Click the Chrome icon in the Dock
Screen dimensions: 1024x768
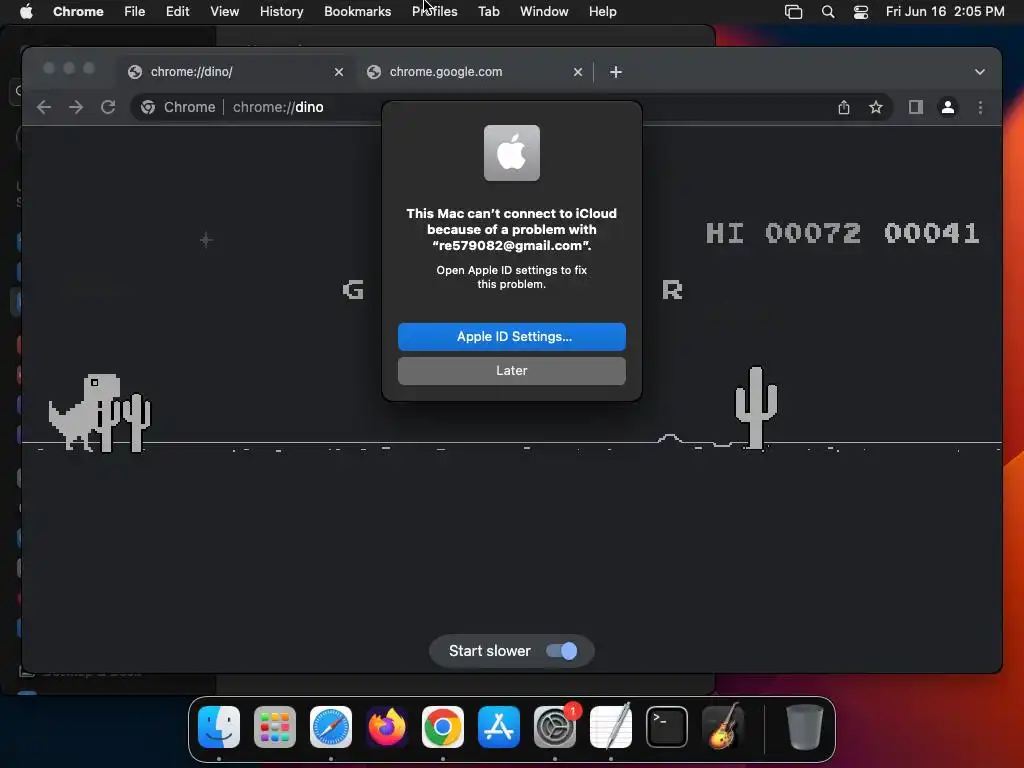tap(443, 726)
